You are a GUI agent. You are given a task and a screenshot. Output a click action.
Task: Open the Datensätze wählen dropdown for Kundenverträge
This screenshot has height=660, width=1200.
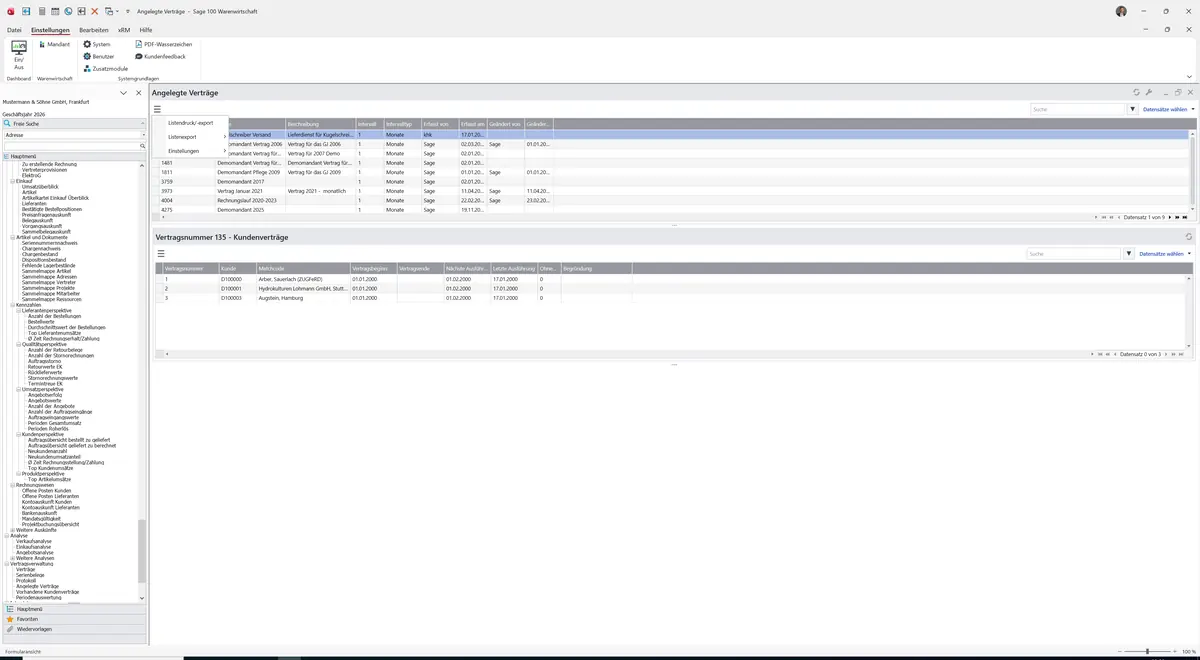point(1164,254)
